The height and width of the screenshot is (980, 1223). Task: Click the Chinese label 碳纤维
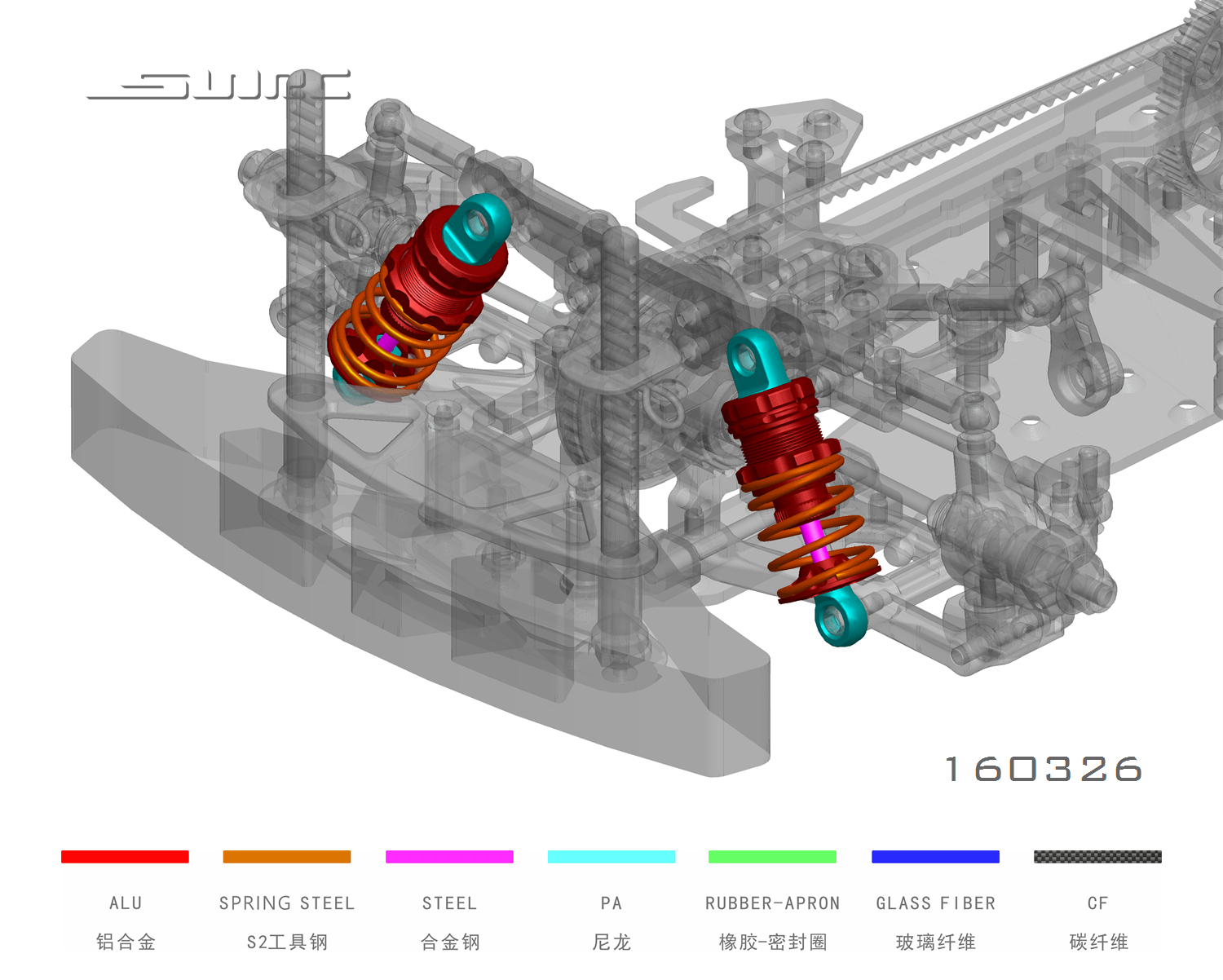[1098, 942]
